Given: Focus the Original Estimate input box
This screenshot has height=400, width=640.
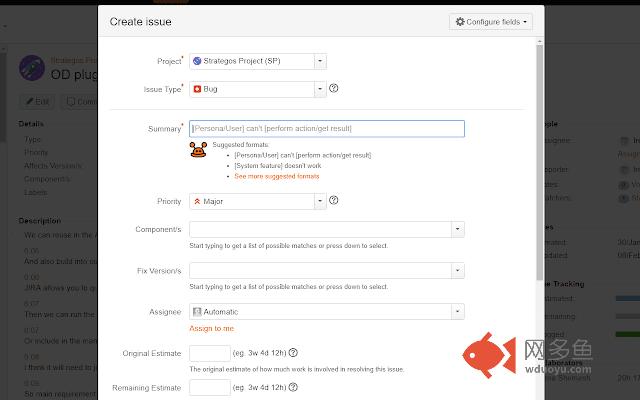Looking at the screenshot, I should (x=210, y=353).
